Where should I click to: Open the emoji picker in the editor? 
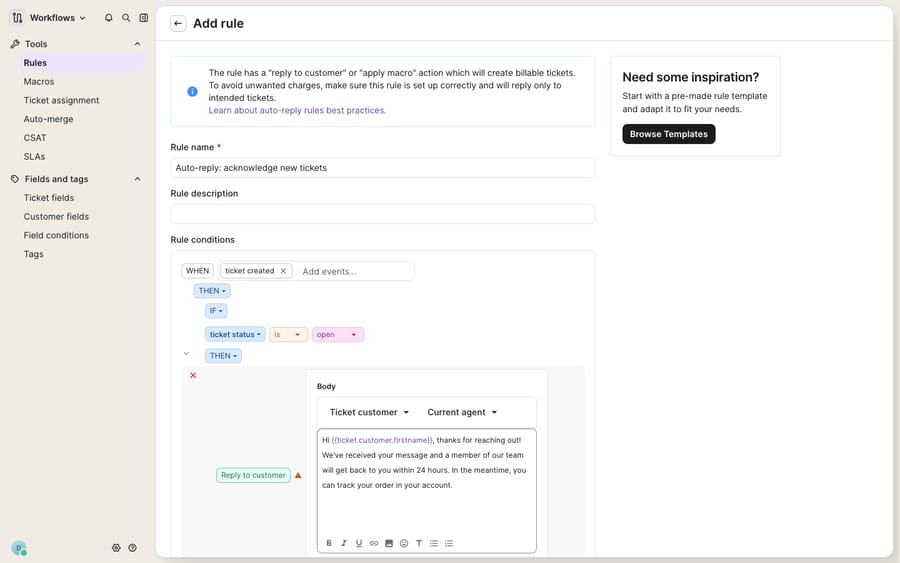(404, 543)
